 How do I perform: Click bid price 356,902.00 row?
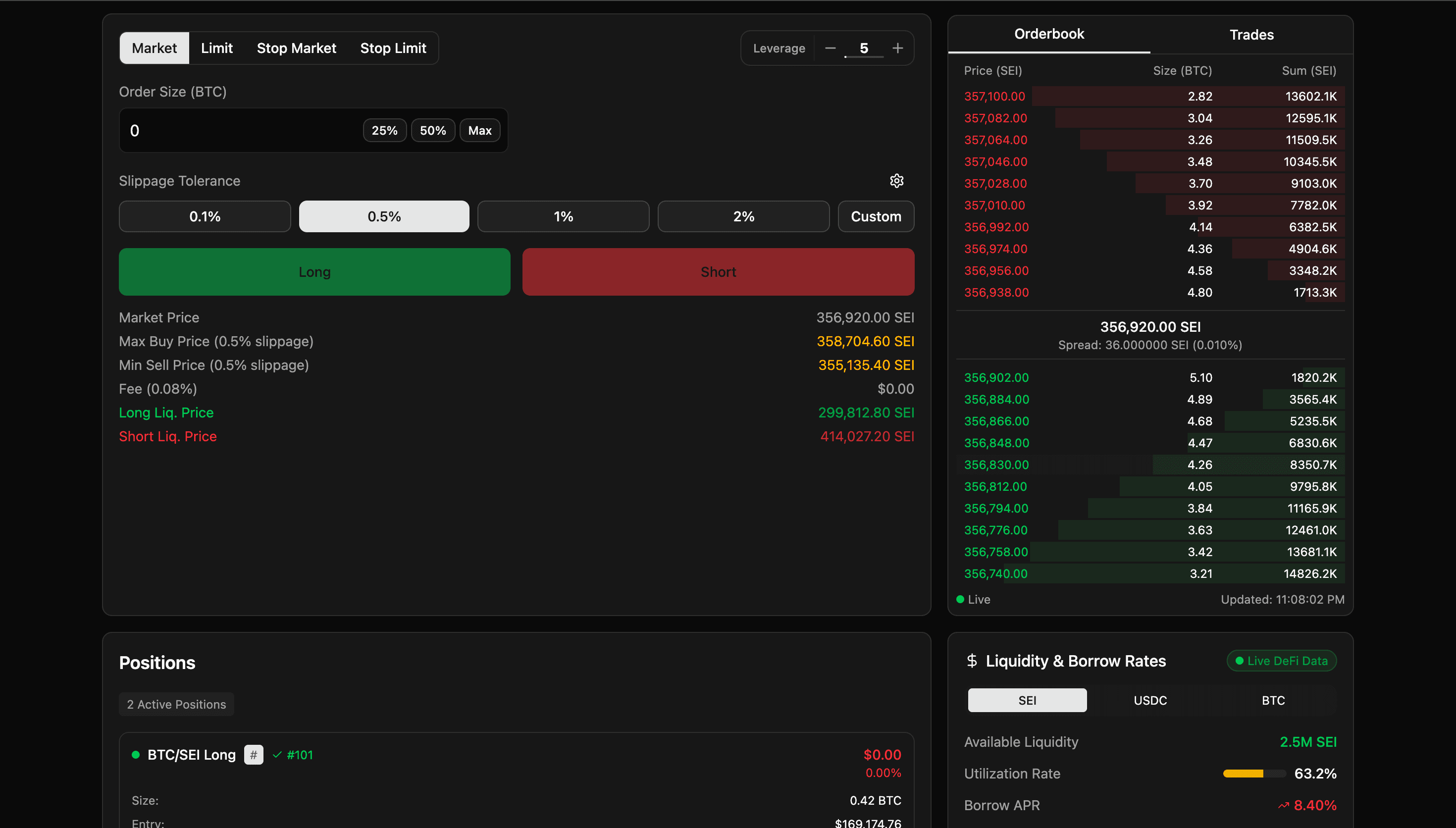click(1150, 378)
